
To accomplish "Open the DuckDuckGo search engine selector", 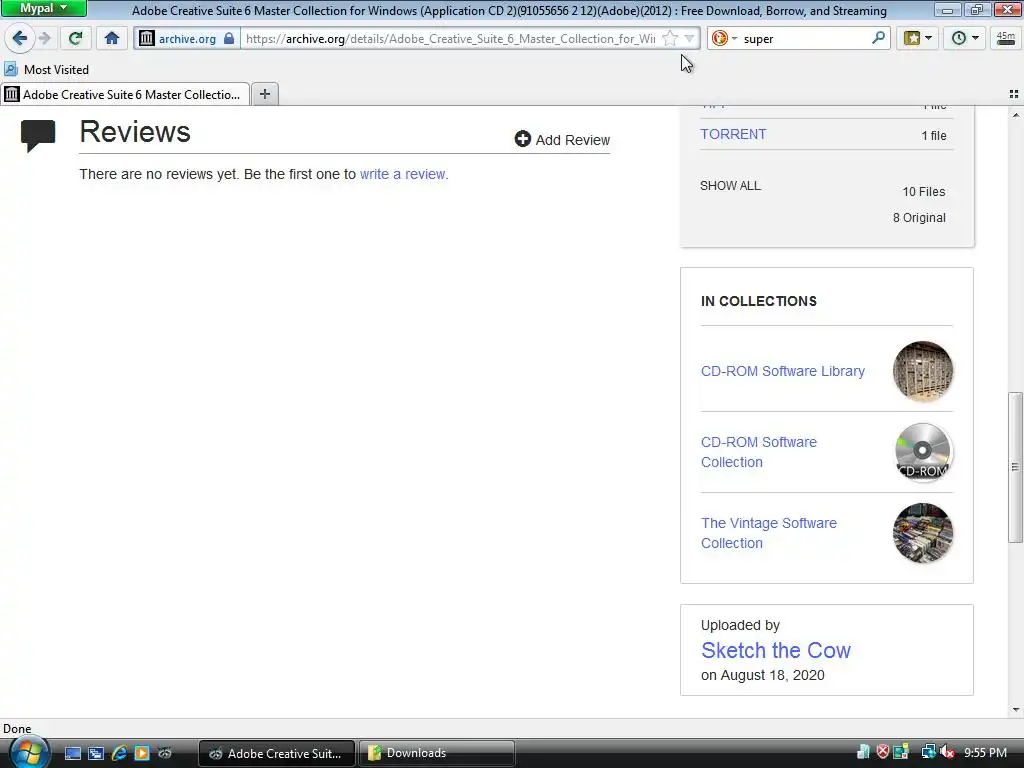I will [x=724, y=39].
